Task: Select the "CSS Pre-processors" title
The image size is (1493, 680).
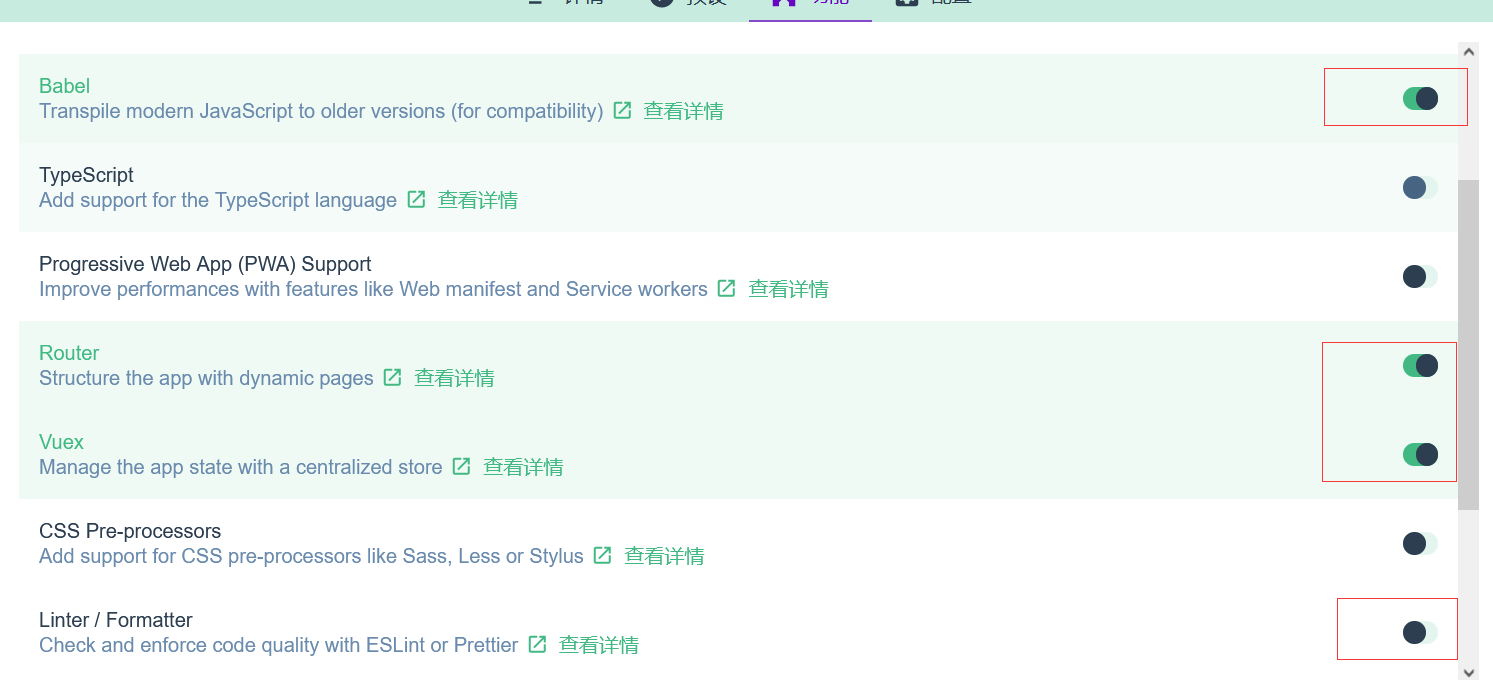Action: coord(130,531)
